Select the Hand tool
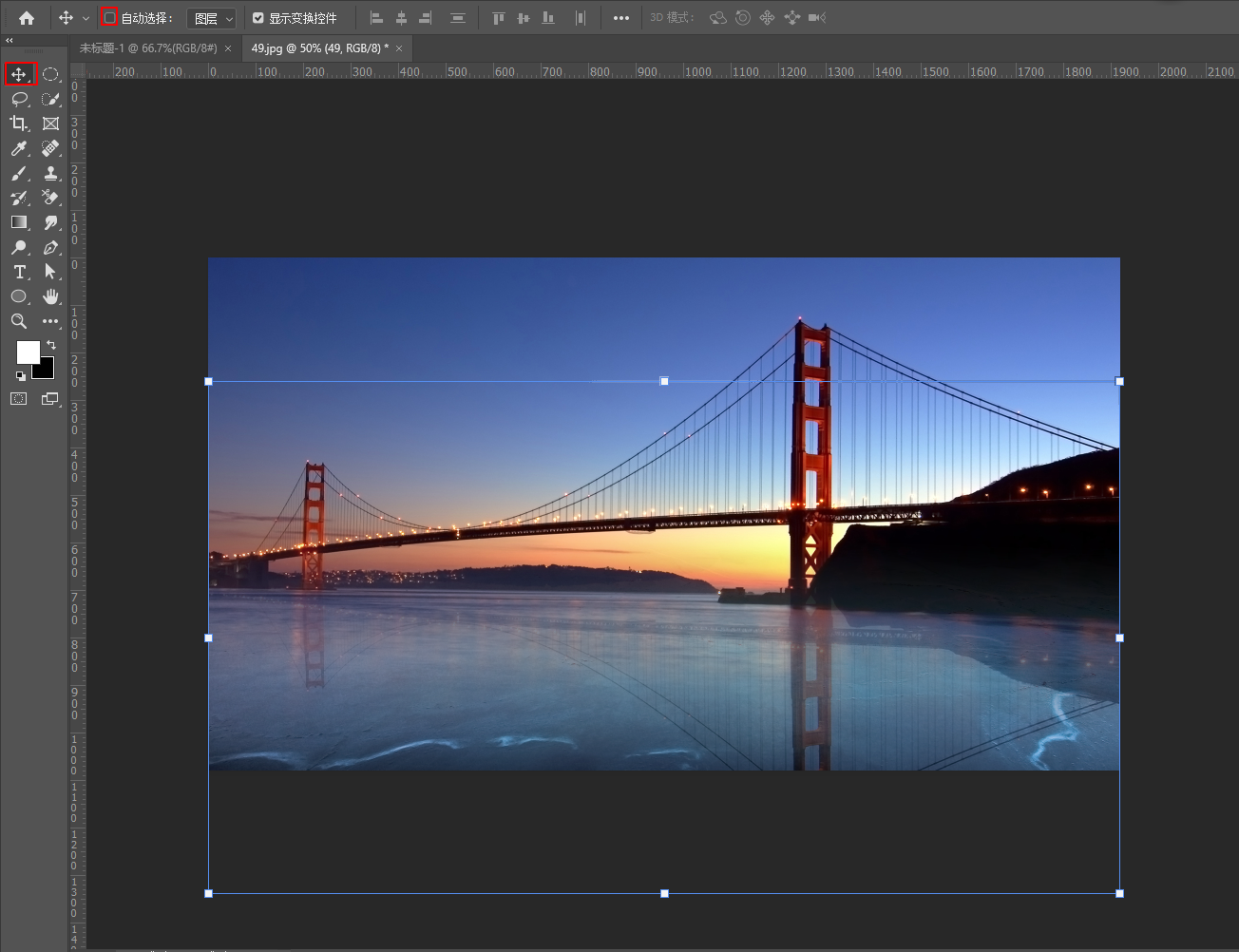The image size is (1239, 952). point(50,296)
